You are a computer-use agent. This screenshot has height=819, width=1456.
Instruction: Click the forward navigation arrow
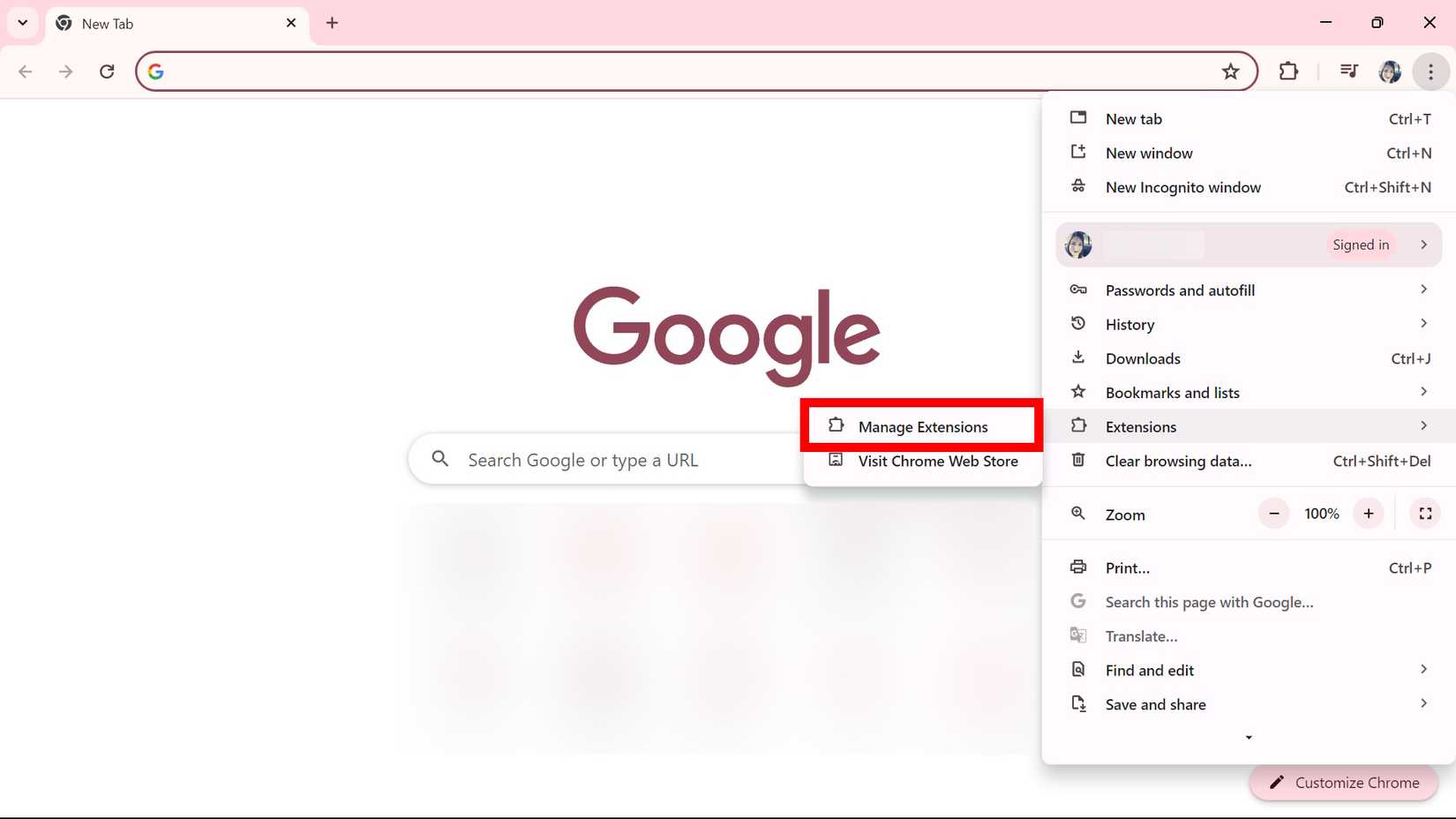tap(65, 71)
